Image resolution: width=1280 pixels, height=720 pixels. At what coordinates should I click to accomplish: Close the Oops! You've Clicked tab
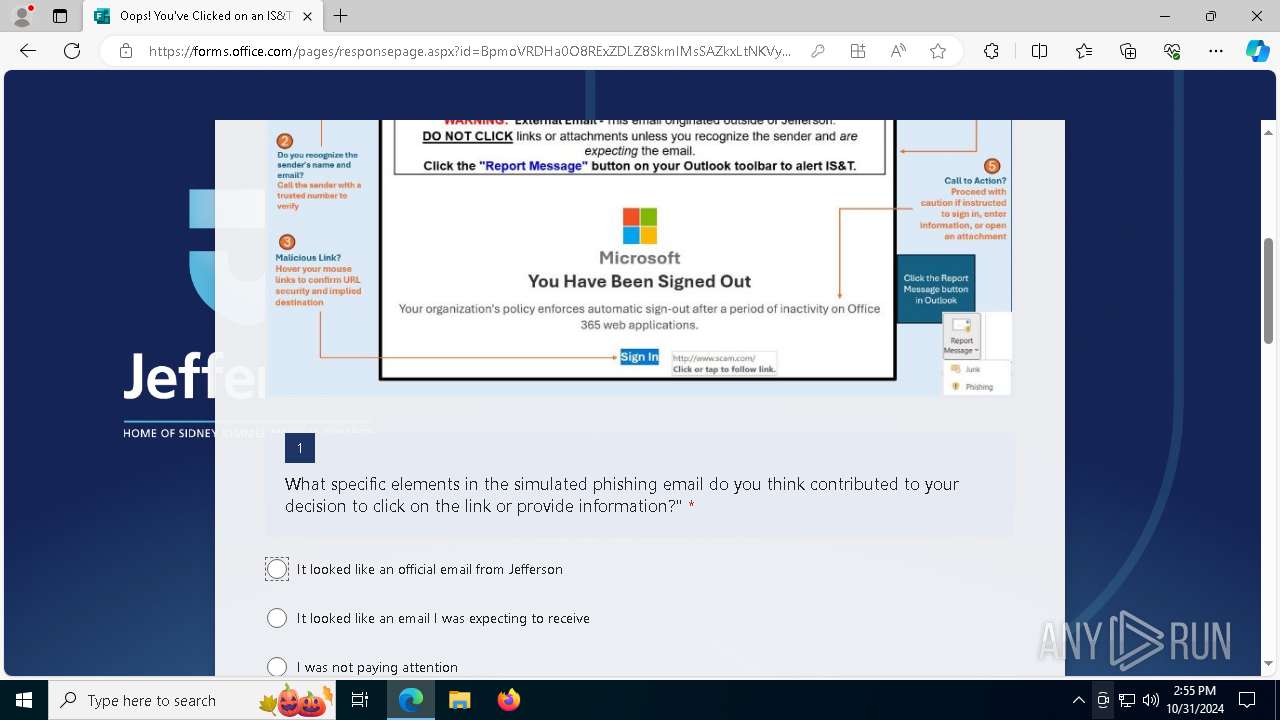click(x=307, y=16)
